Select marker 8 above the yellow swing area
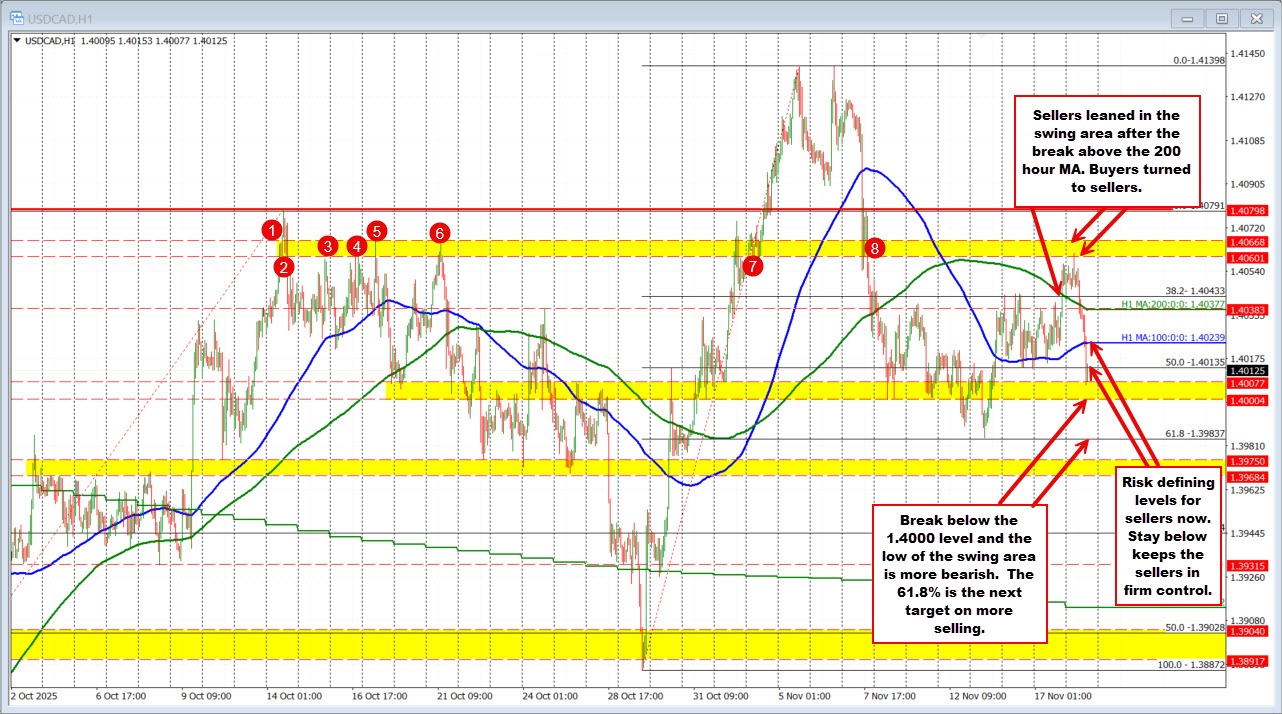Image resolution: width=1282 pixels, height=714 pixels. pos(876,248)
